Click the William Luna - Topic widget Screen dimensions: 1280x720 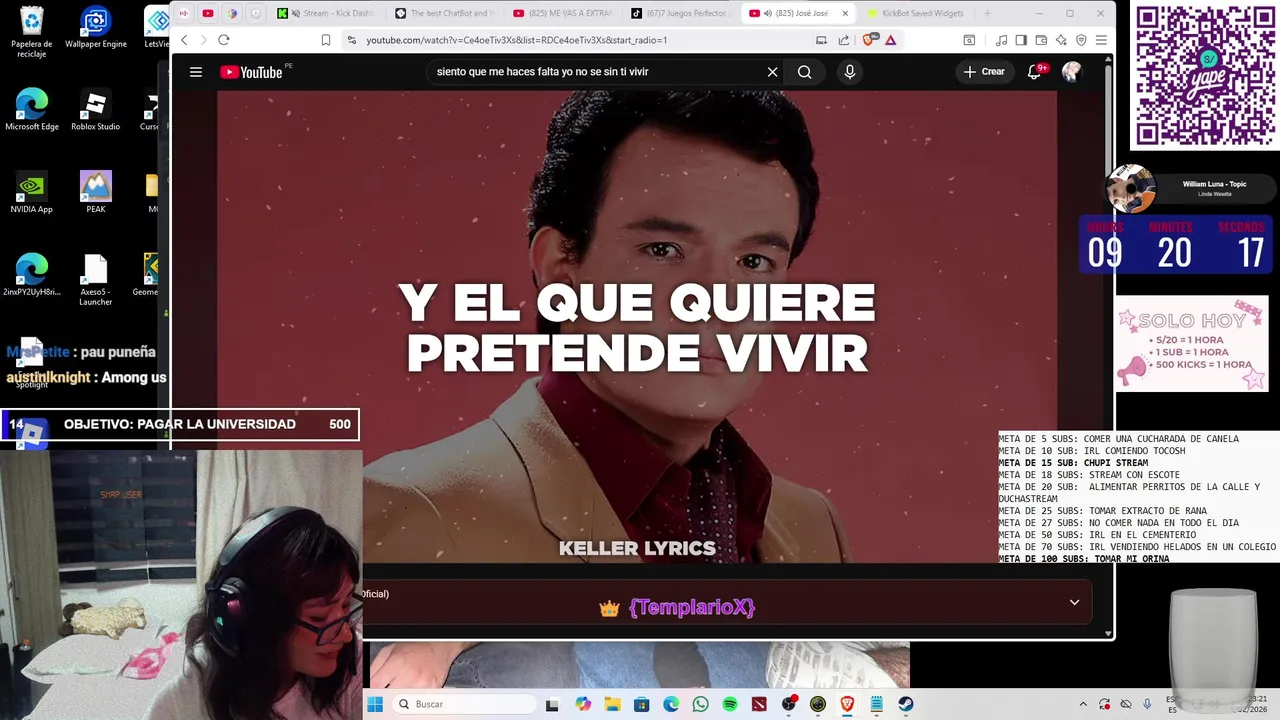click(1190, 188)
